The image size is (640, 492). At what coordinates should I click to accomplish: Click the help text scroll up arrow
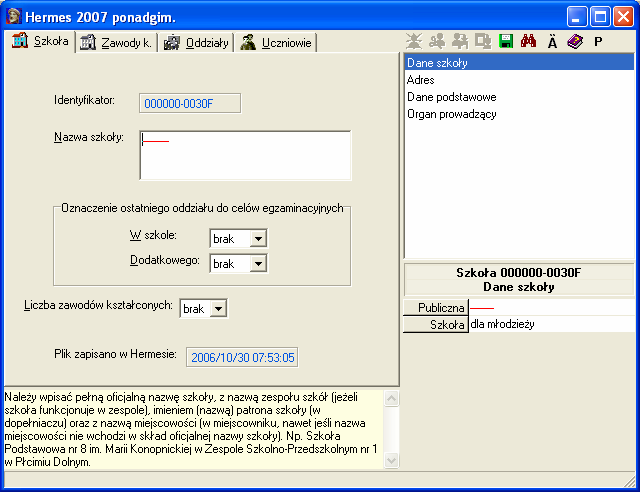pyautogui.click(x=391, y=398)
